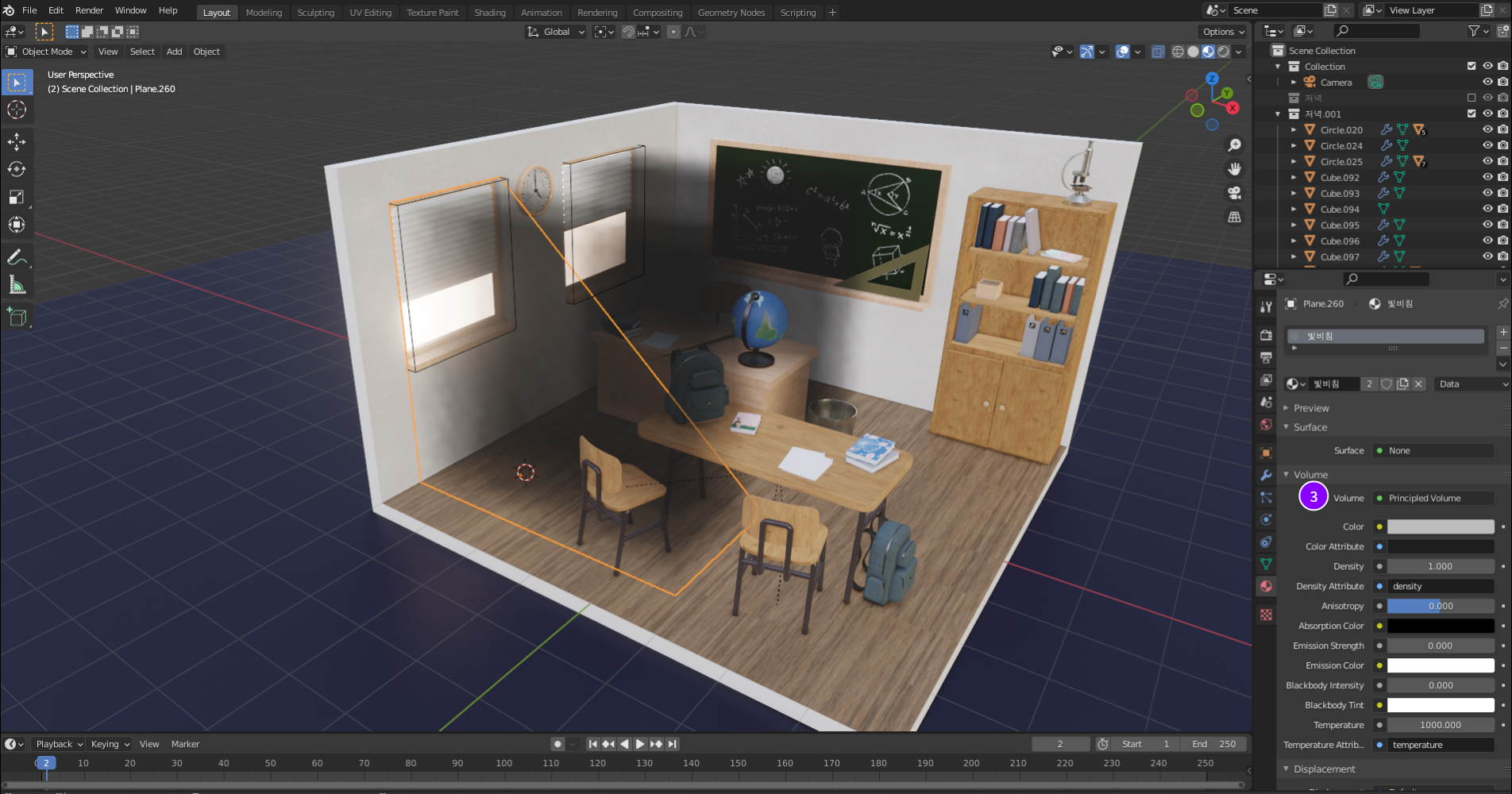This screenshot has width=1512, height=794.
Task: Open the Object Data properties tab
Action: click(x=1266, y=564)
